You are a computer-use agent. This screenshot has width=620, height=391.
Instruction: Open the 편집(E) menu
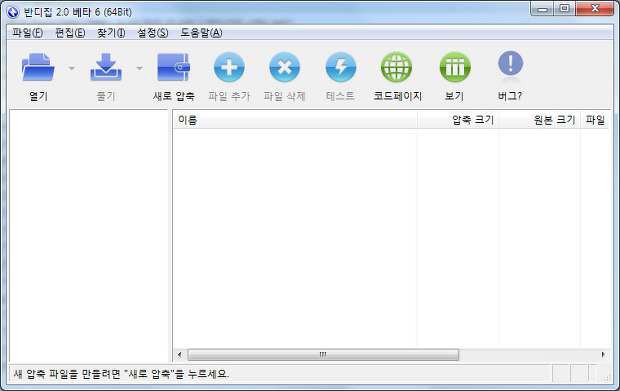pyautogui.click(x=70, y=33)
